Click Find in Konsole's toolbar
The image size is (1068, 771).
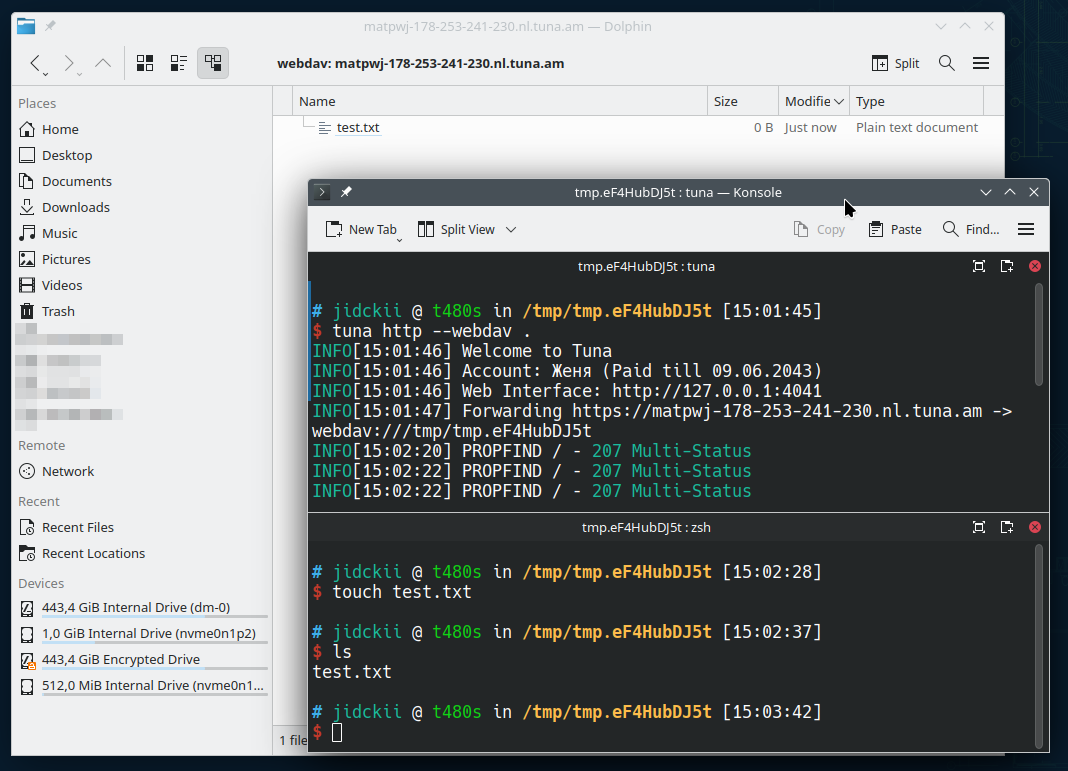tap(971, 229)
